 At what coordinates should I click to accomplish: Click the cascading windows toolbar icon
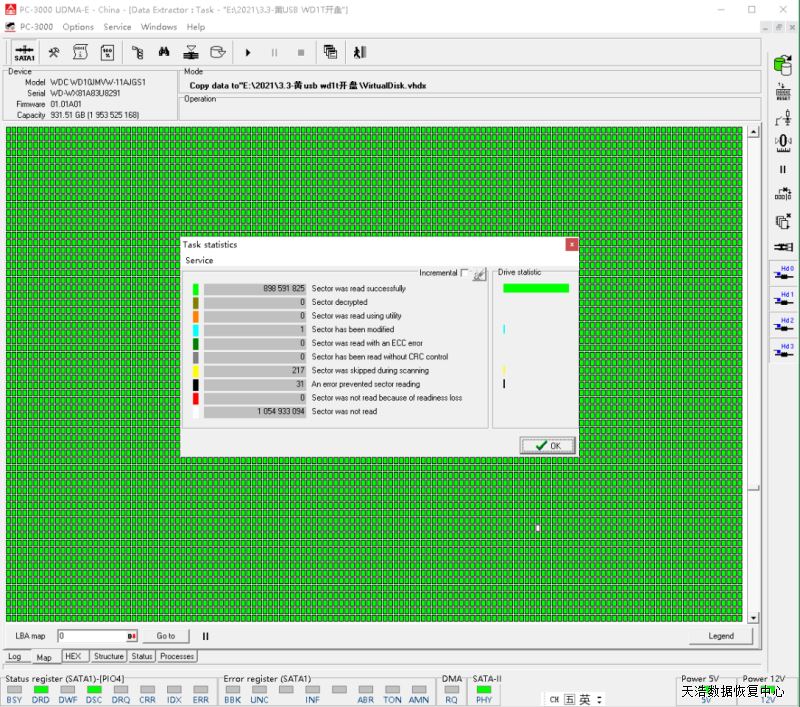[330, 52]
